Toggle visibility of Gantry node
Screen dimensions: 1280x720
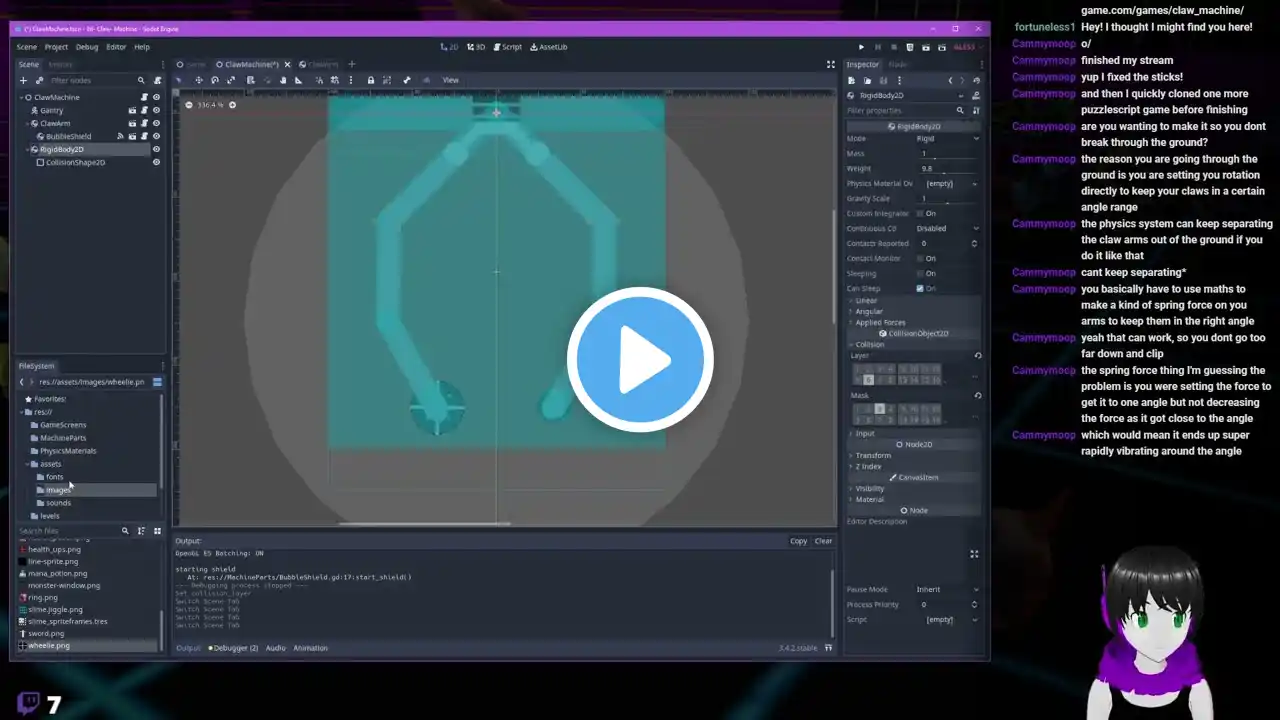[156, 110]
